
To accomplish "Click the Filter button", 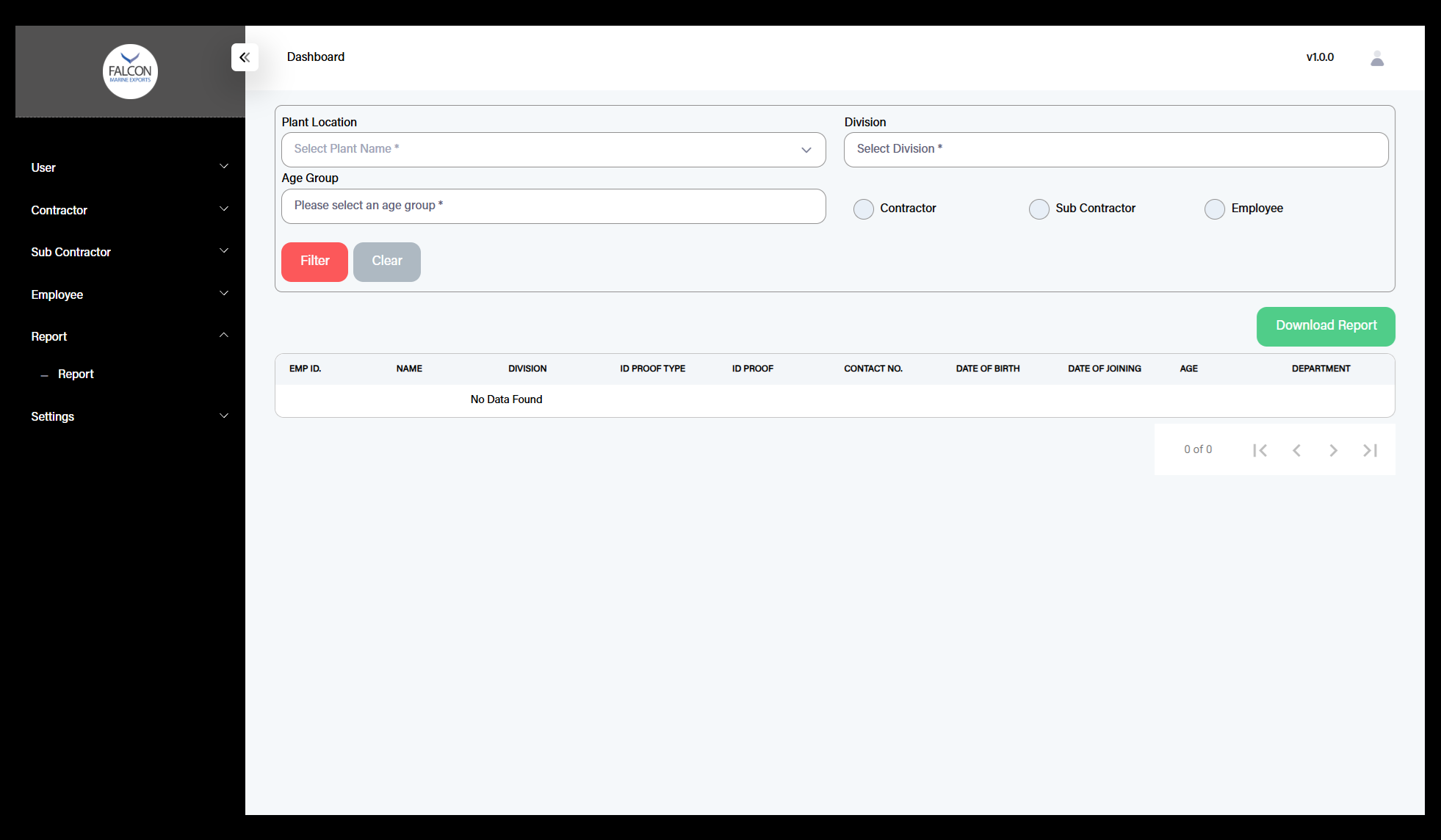I will 314,261.
